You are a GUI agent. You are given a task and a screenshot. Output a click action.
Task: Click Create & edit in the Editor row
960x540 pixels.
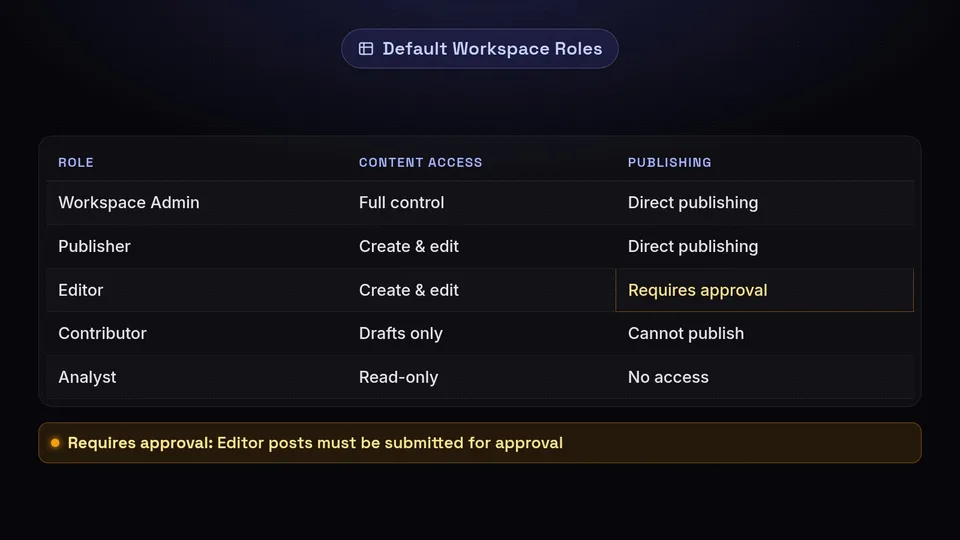pyautogui.click(x=408, y=290)
